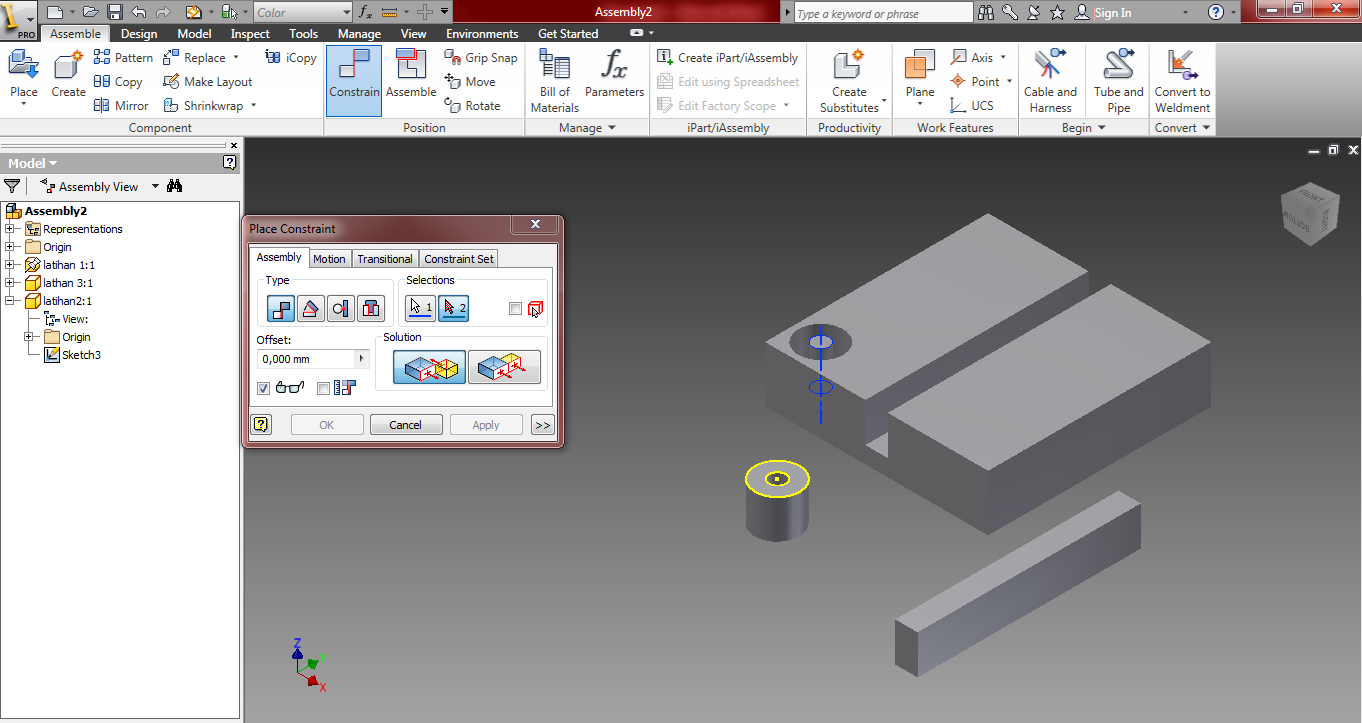
Task: Expand the latihan 1:1 tree node
Action: 10,265
